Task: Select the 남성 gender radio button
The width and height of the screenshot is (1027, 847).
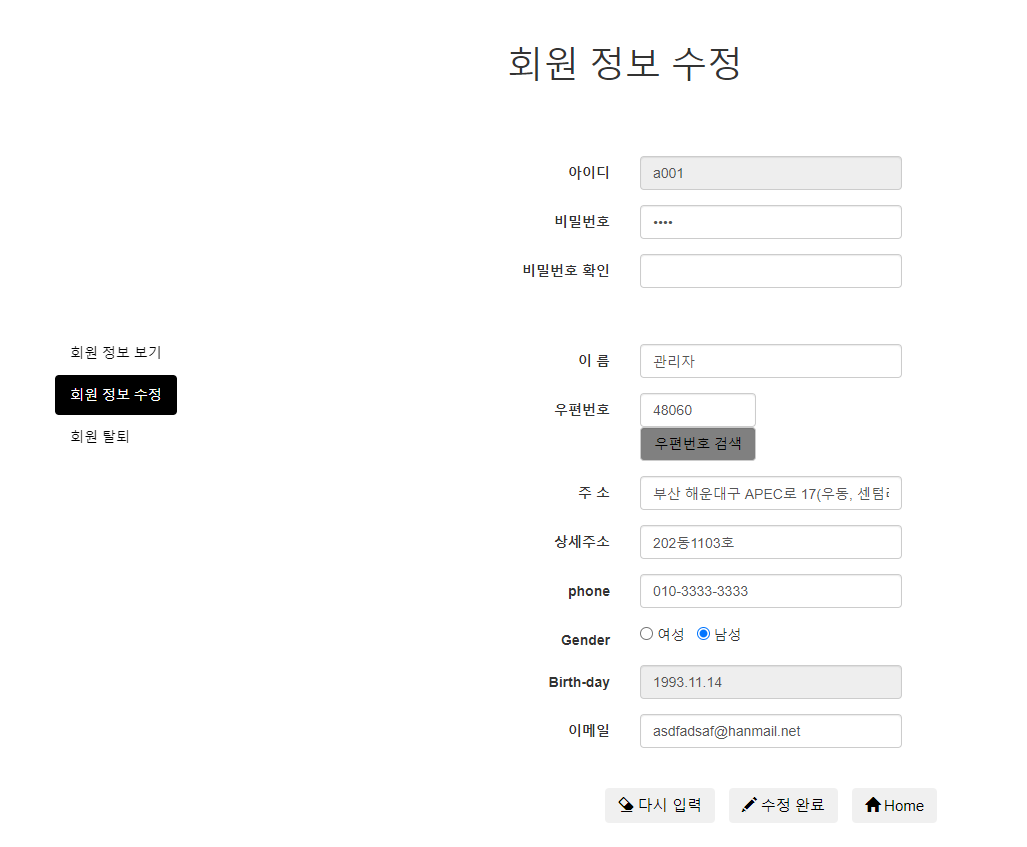Action: tap(703, 633)
